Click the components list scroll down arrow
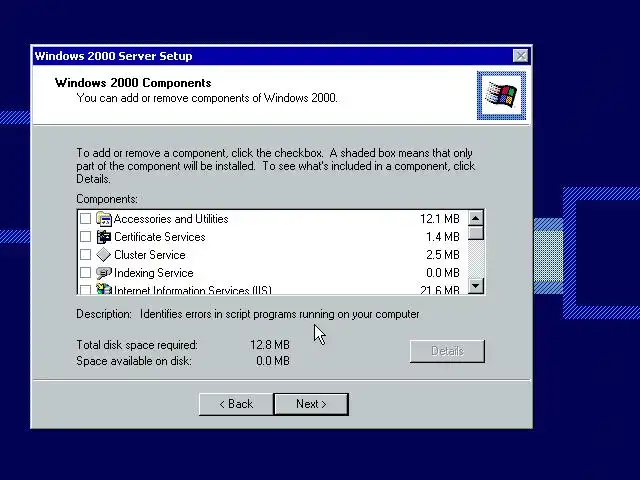640x480 pixels. (476, 285)
